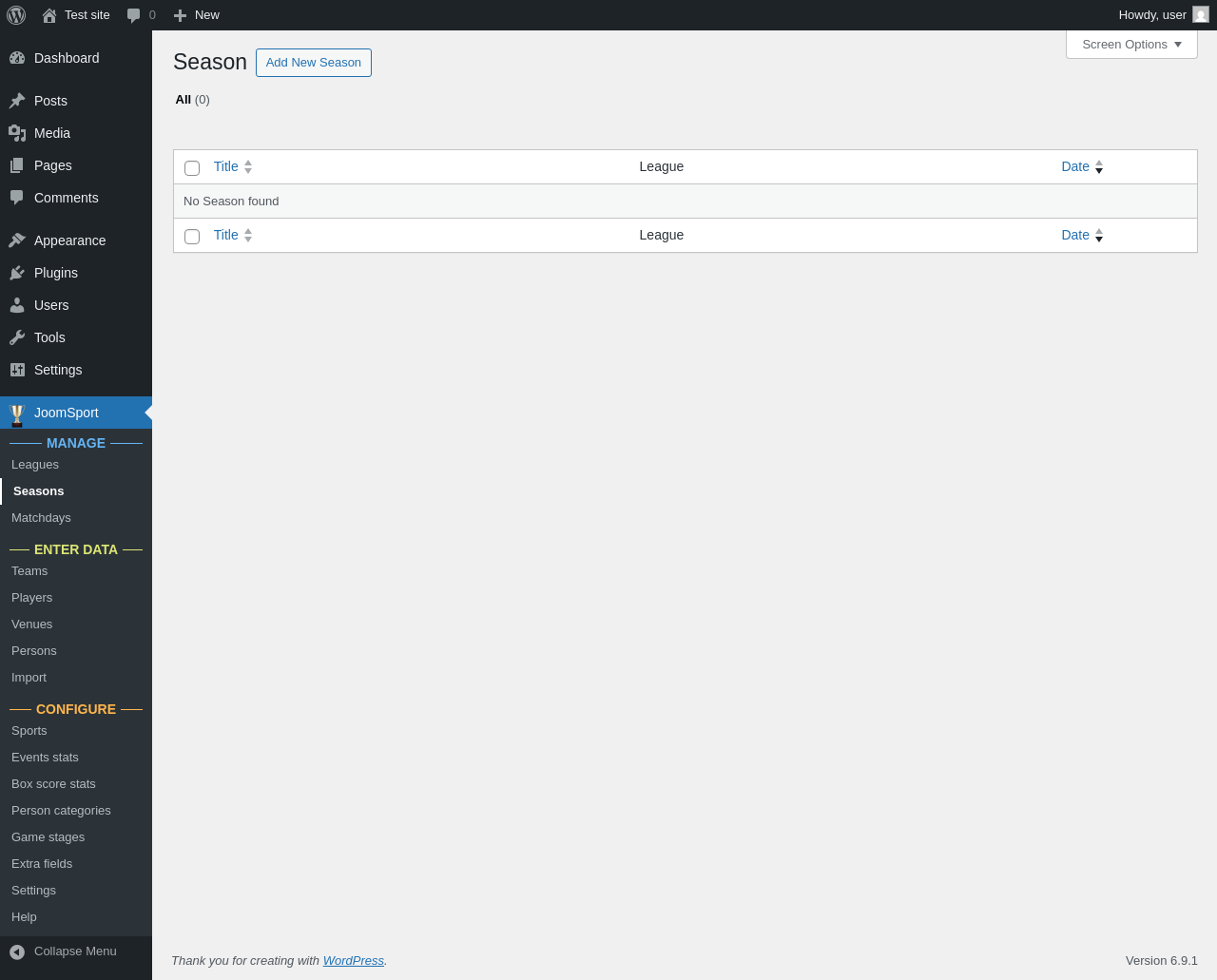Viewport: 1217px width, 980px height.
Task: Open Game stages submenu item
Action: tap(48, 837)
